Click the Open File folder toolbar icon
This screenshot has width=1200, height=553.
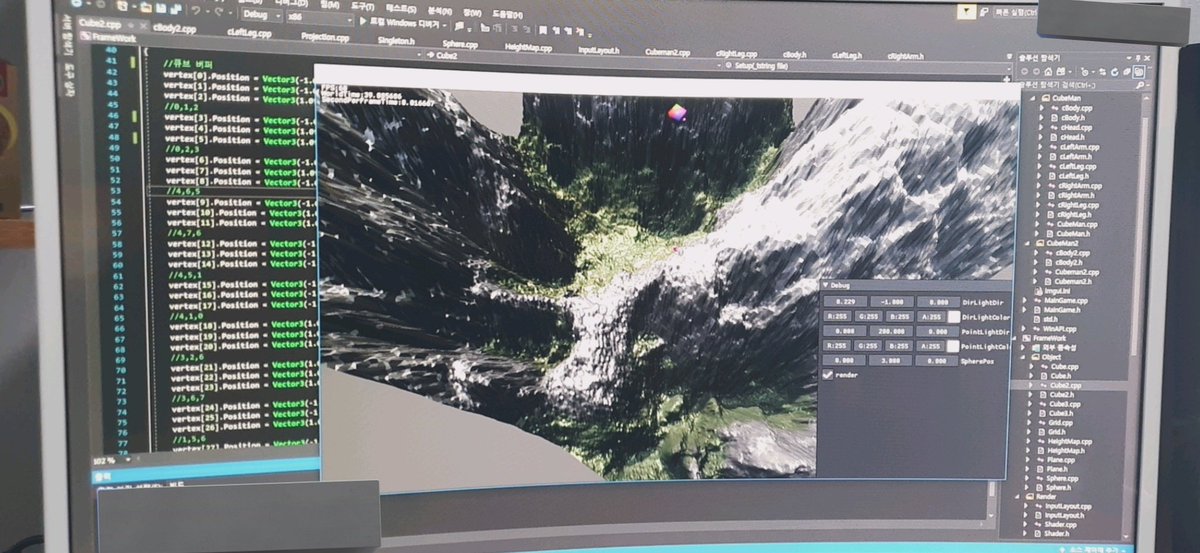pos(146,7)
